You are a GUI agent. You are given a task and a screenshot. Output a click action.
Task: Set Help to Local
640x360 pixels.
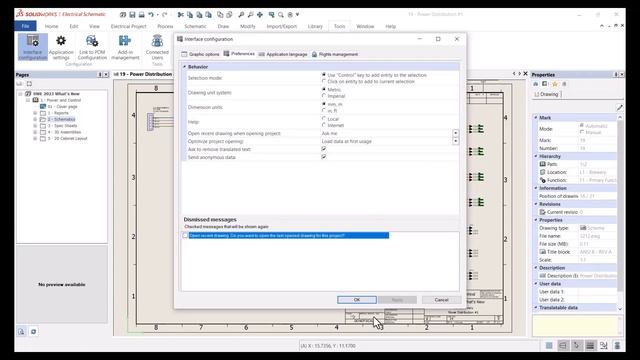coord(324,119)
